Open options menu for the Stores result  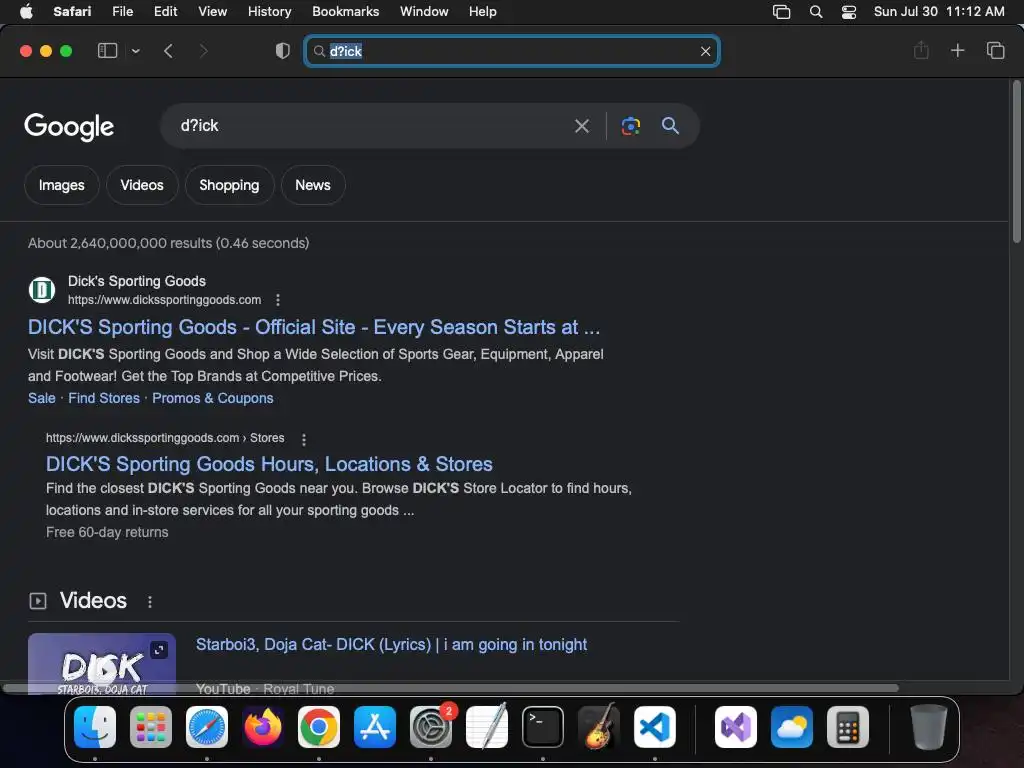tap(304, 439)
